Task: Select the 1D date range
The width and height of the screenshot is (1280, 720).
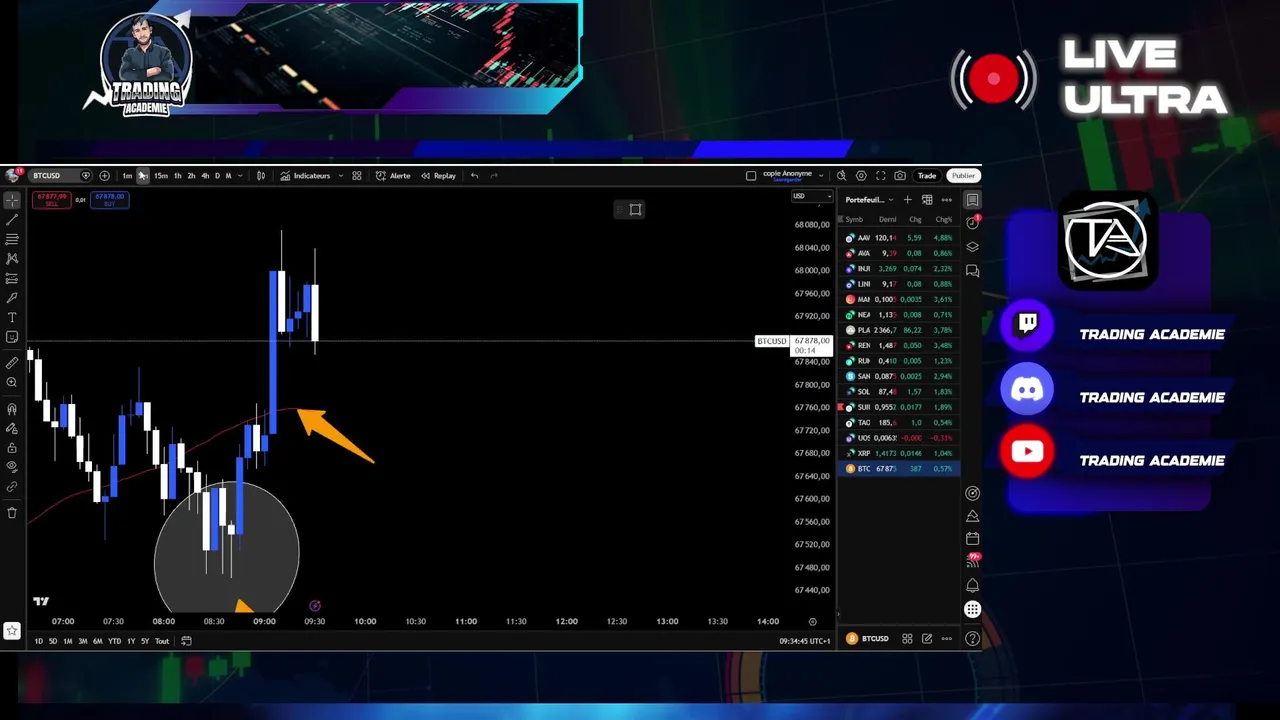Action: coord(39,641)
